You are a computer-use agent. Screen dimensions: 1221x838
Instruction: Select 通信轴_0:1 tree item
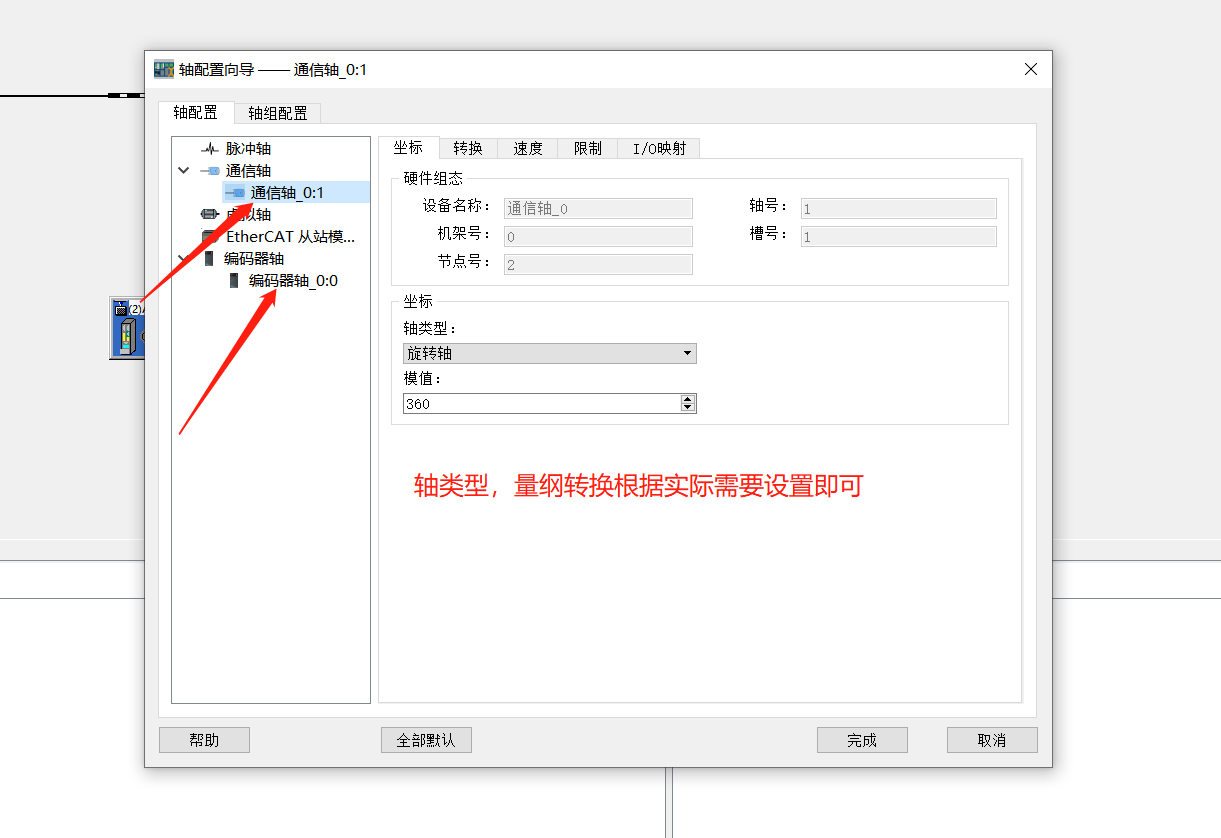(x=288, y=193)
